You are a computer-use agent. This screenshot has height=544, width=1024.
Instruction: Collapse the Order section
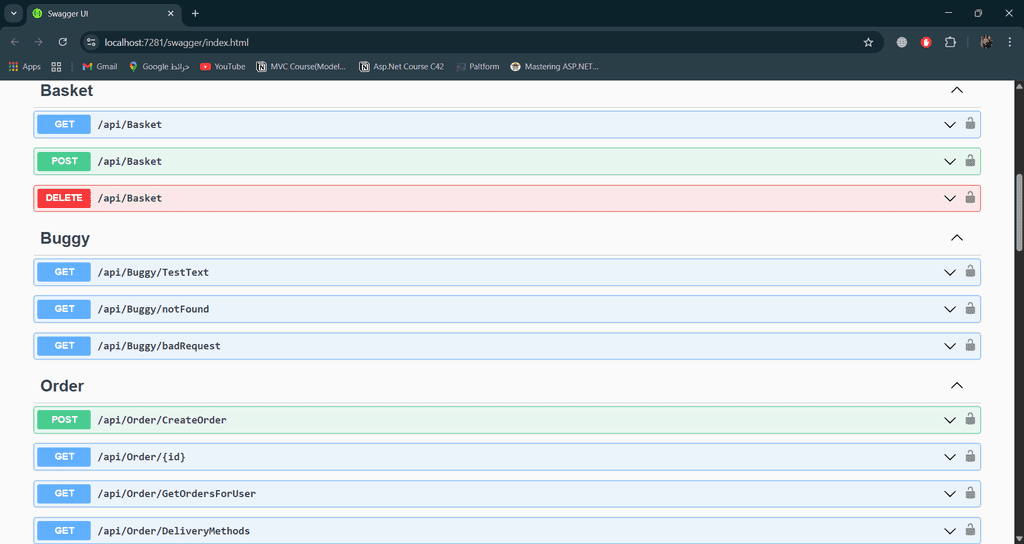click(x=956, y=386)
